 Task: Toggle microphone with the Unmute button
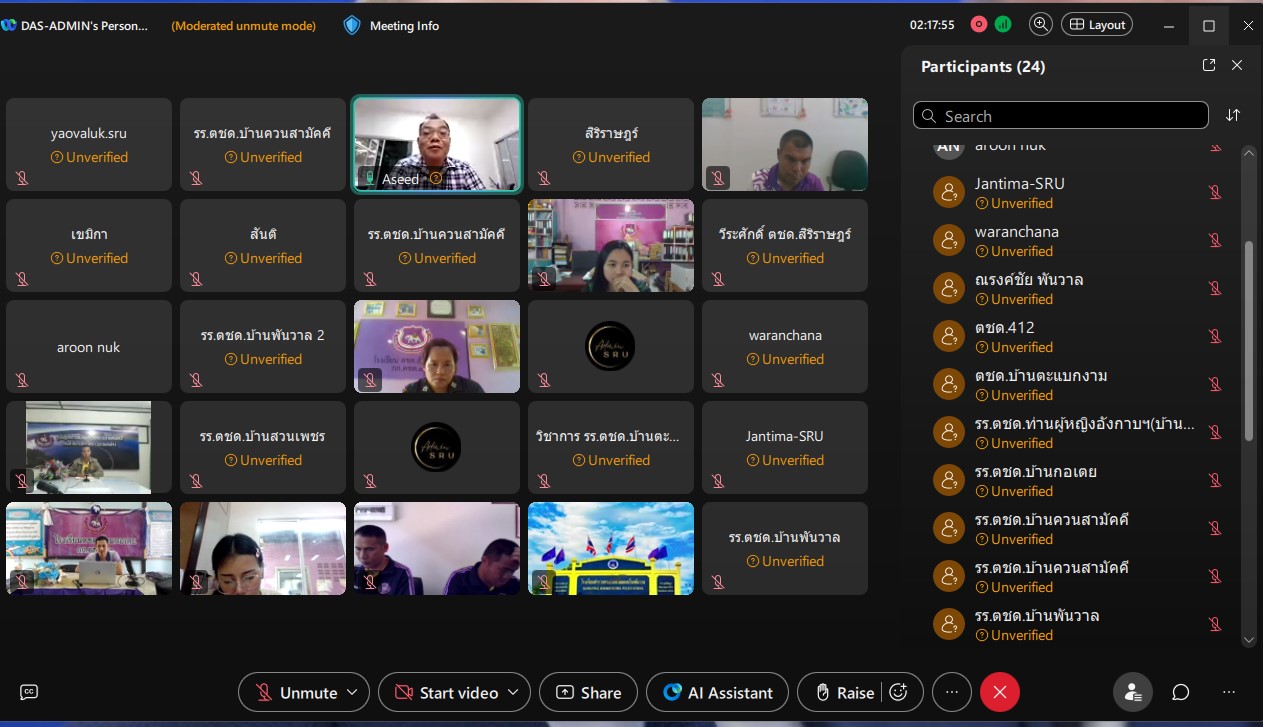pos(296,692)
